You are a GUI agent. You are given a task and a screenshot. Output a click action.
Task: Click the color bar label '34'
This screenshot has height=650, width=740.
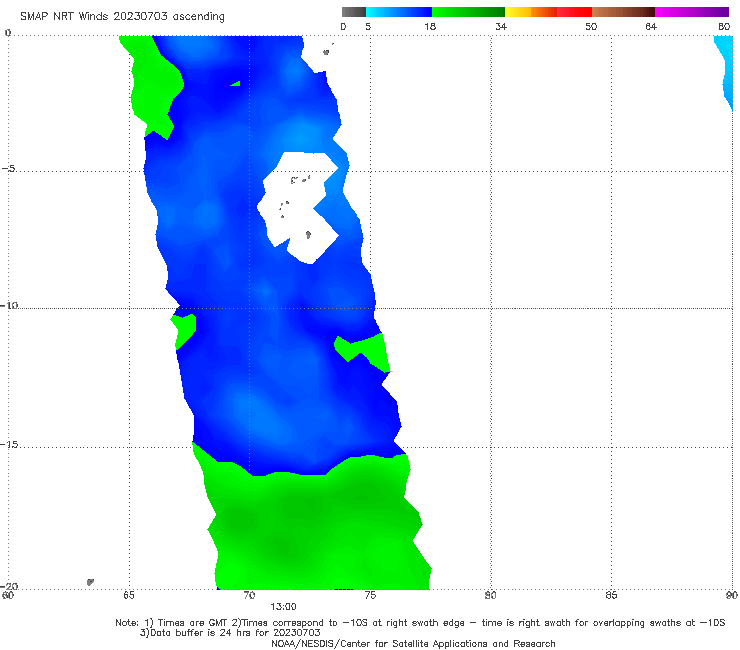coord(501,27)
